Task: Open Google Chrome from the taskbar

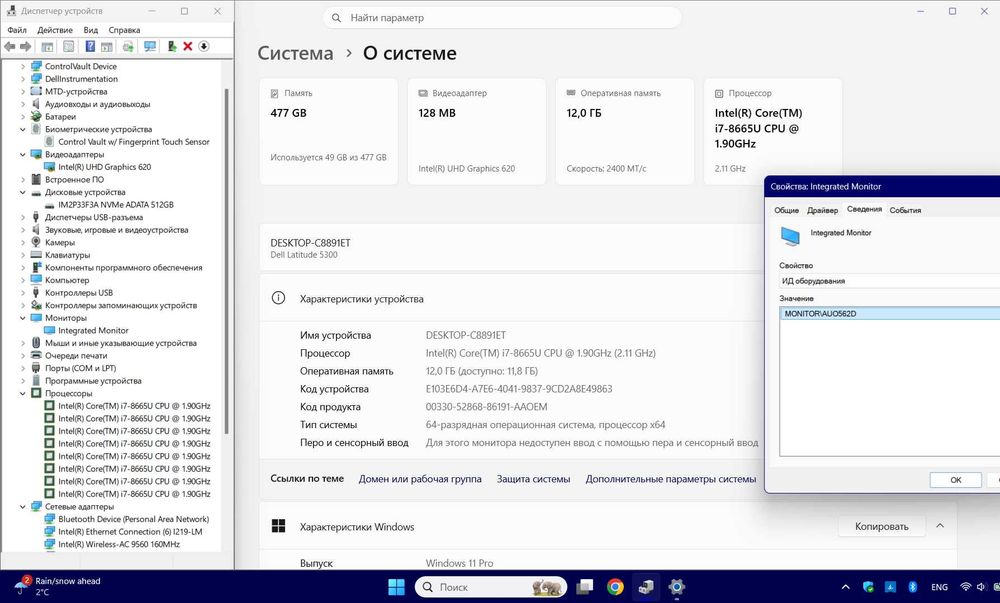Action: (615, 587)
